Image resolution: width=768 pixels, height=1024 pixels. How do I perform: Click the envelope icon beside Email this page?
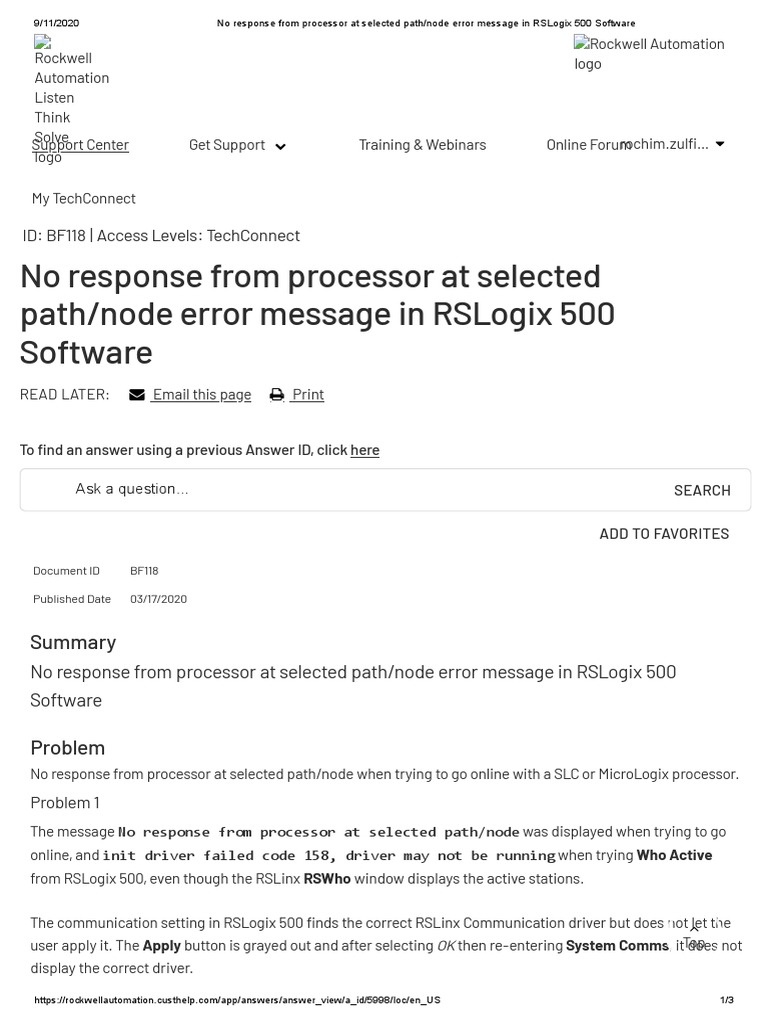(x=137, y=395)
